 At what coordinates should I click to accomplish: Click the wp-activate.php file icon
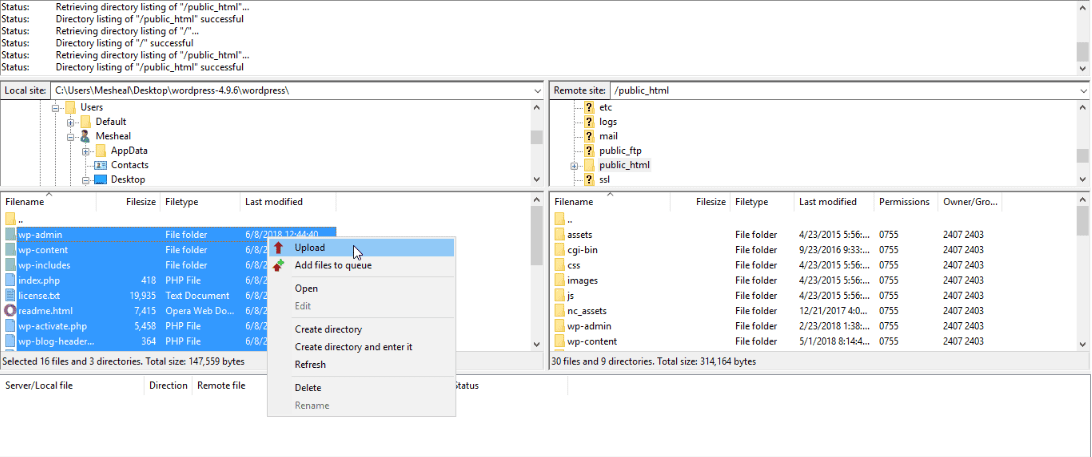(10, 326)
